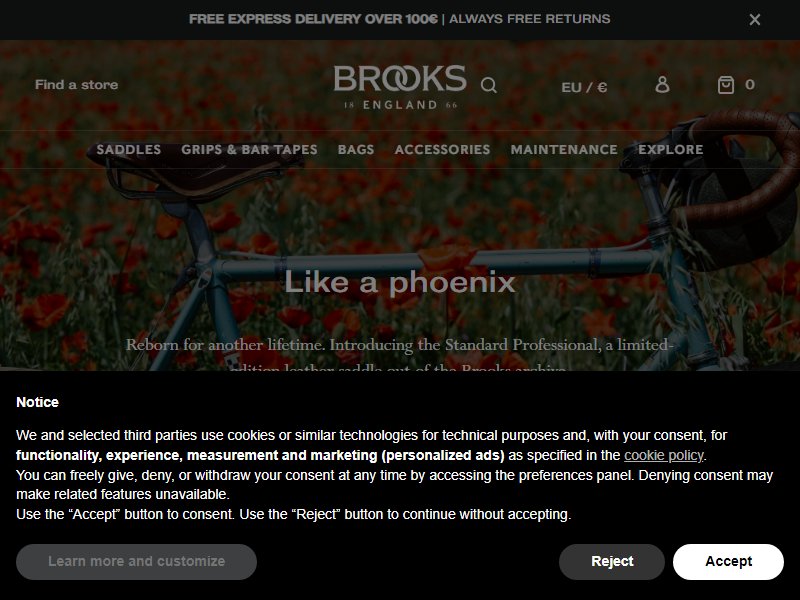This screenshot has height=600, width=800.
Task: Click the Standard Professional intro text
Action: pyautogui.click(x=399, y=354)
